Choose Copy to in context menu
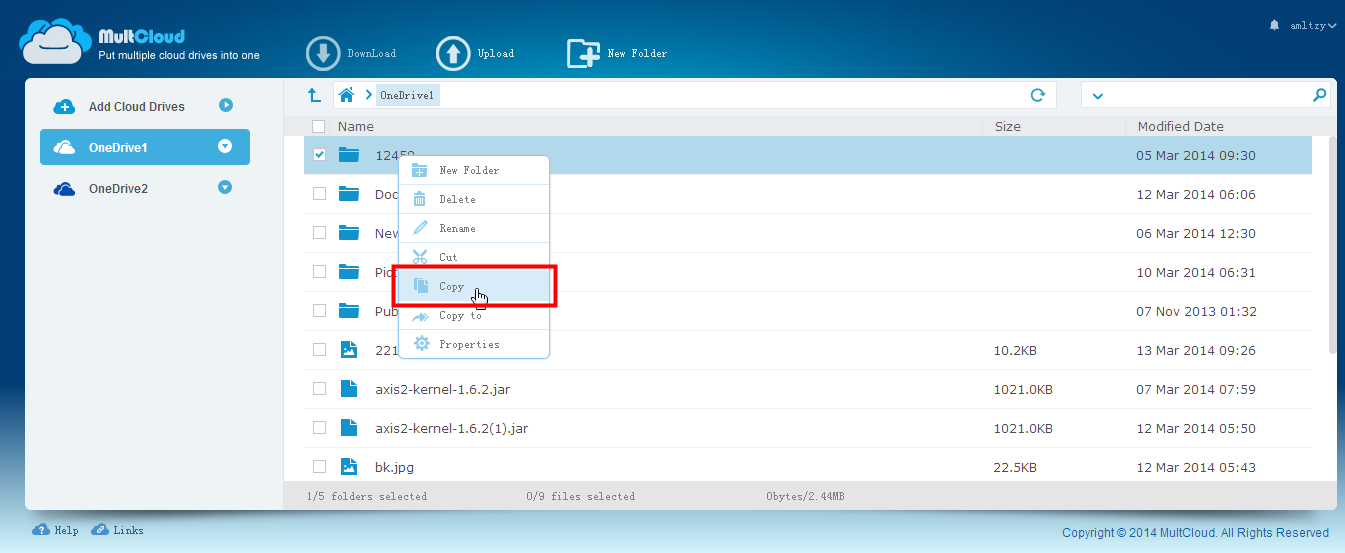This screenshot has height=553, width=1345. (x=474, y=315)
